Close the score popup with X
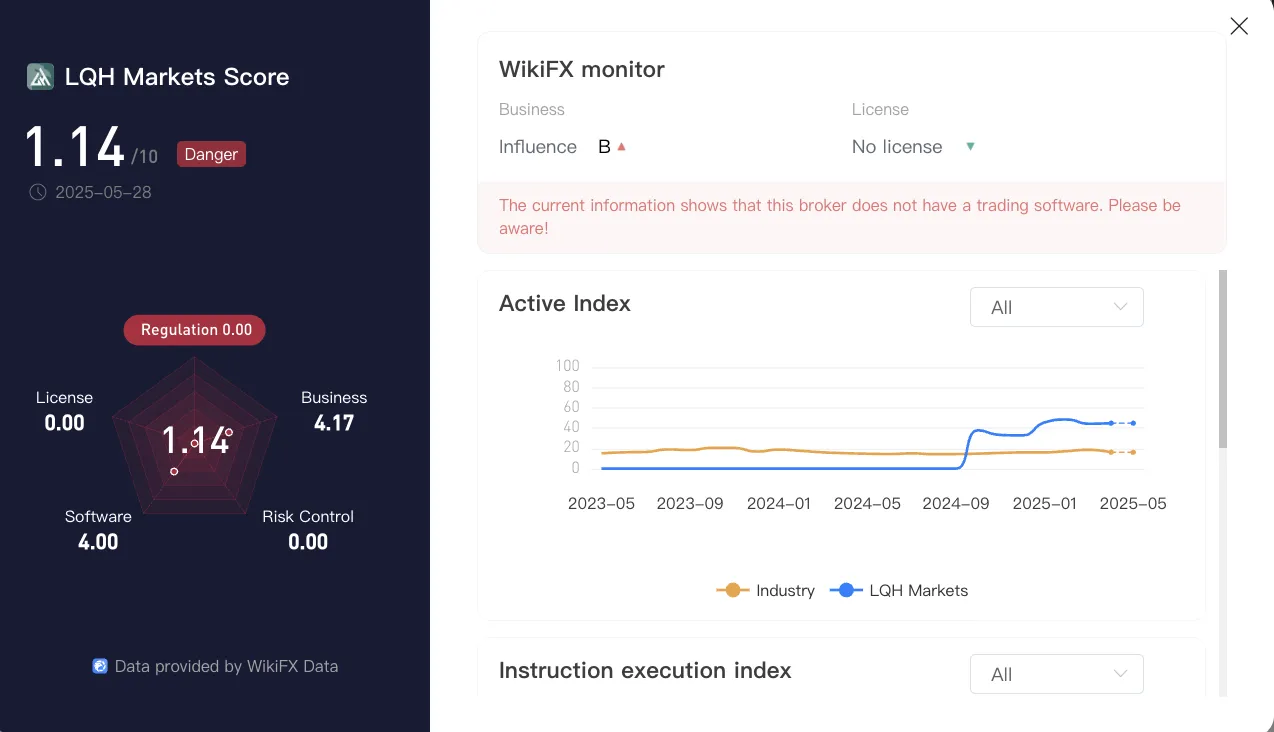This screenshot has height=732, width=1274. (1239, 27)
